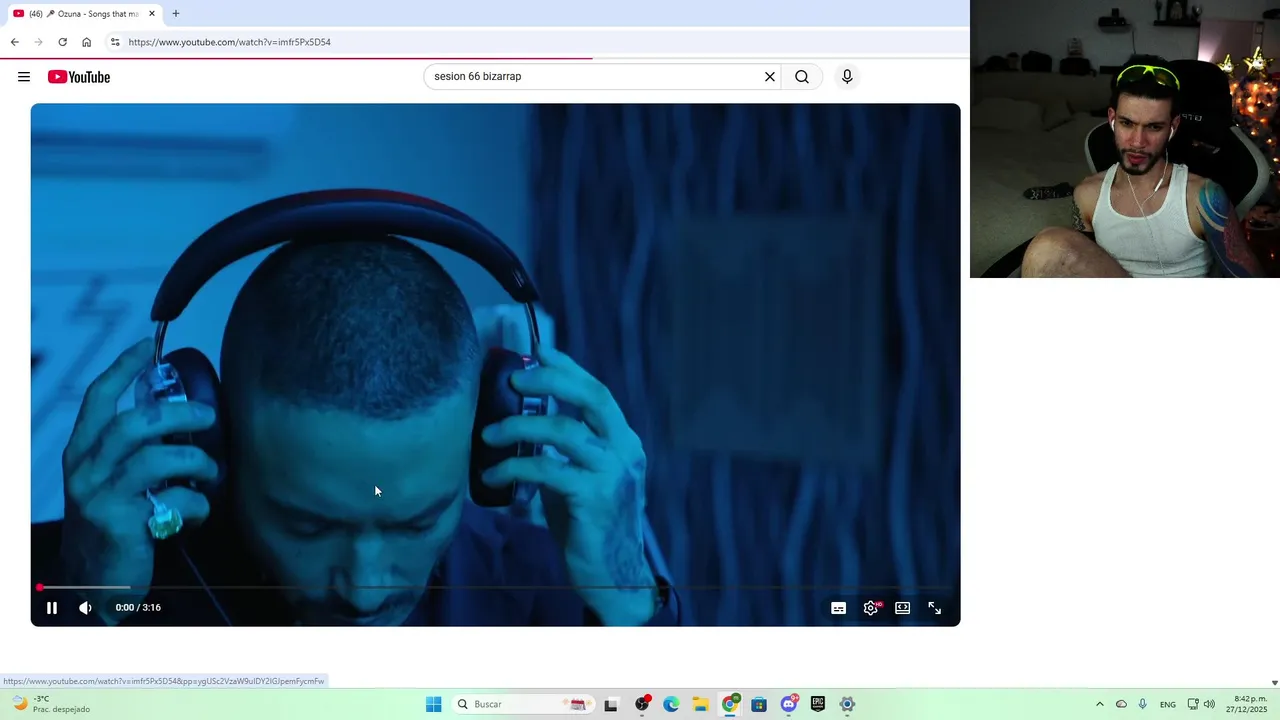Click the taskbar Buscar search field
The image size is (1280, 720).
tap(524, 704)
